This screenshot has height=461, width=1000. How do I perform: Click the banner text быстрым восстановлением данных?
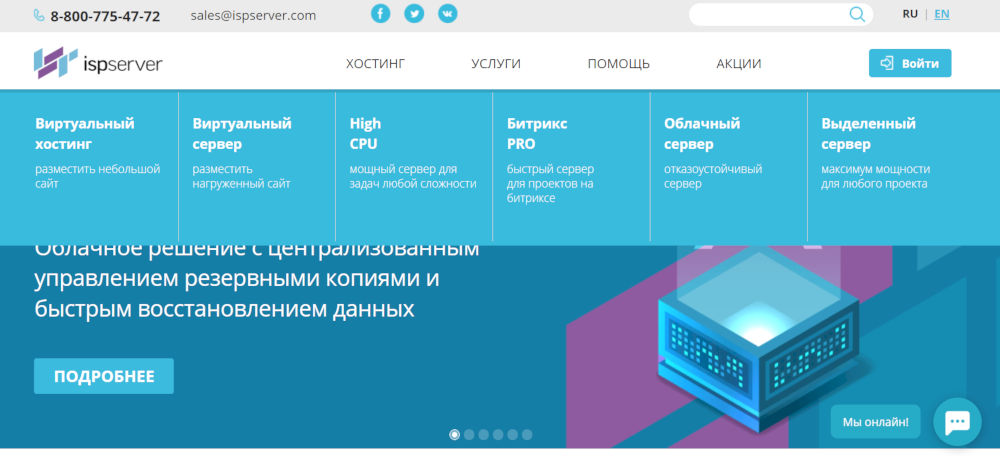tap(224, 309)
